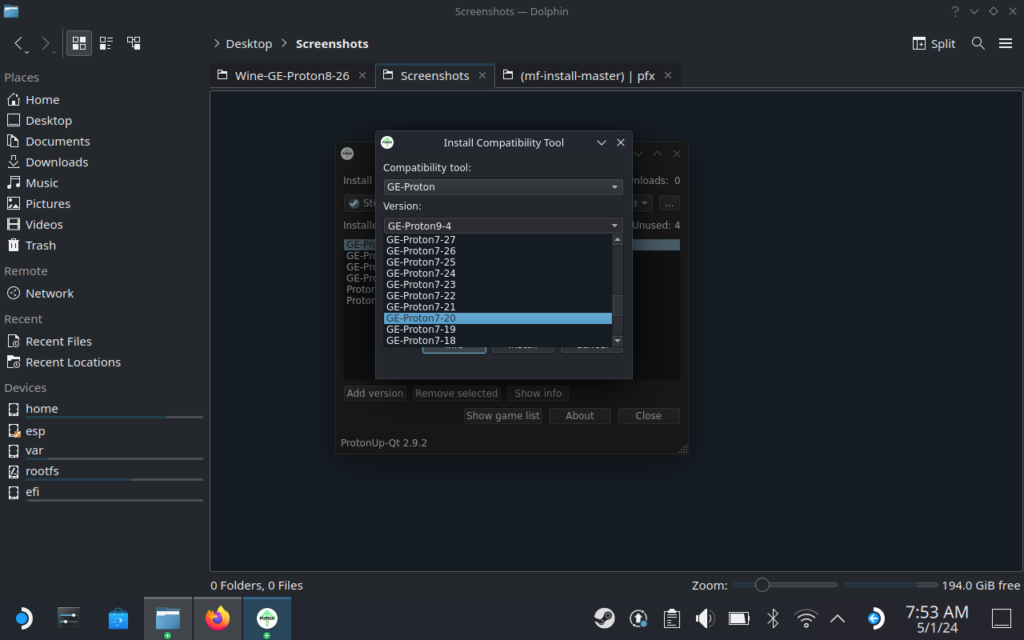1024x640 pixels.
Task: Click version list scroll down arrow
Action: pos(618,341)
